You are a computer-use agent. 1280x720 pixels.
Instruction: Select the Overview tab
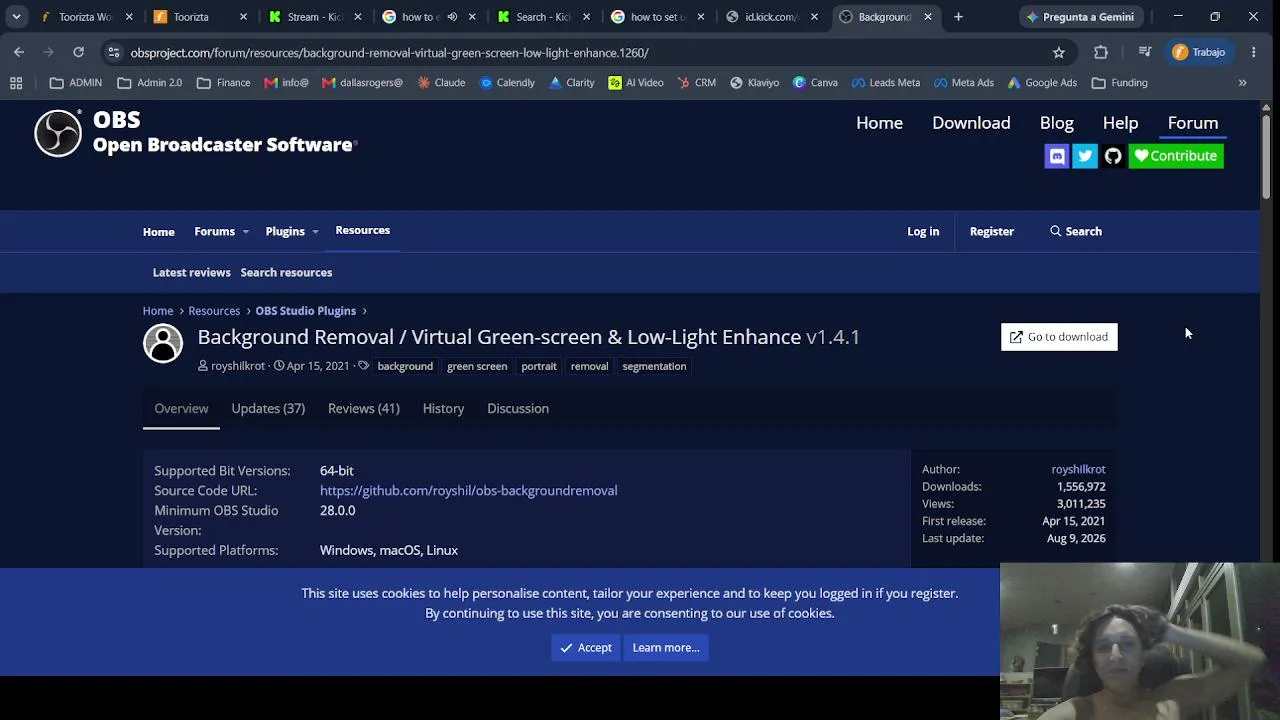(x=181, y=408)
